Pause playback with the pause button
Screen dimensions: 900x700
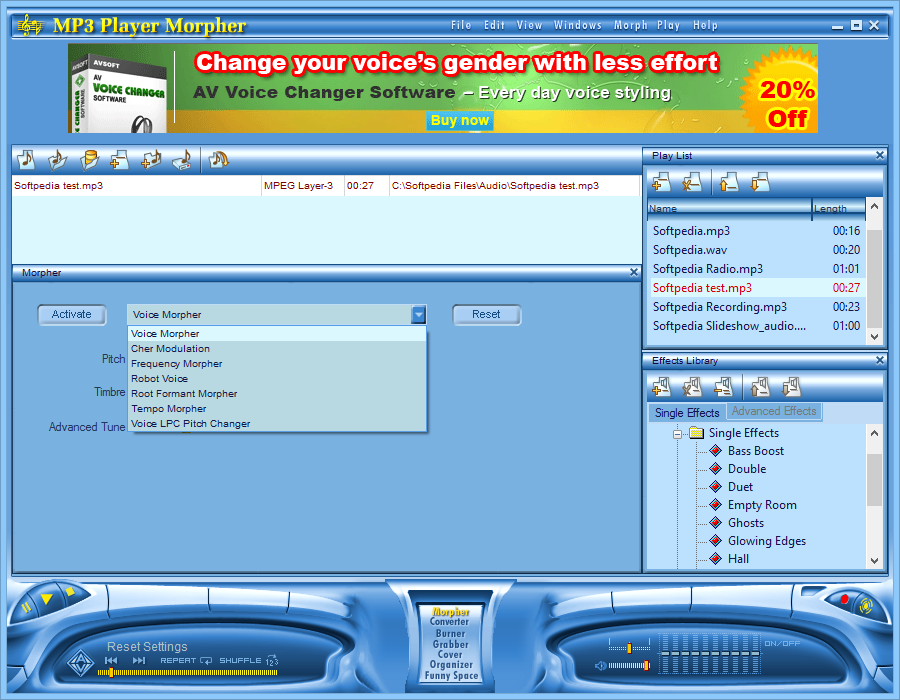pos(25,608)
